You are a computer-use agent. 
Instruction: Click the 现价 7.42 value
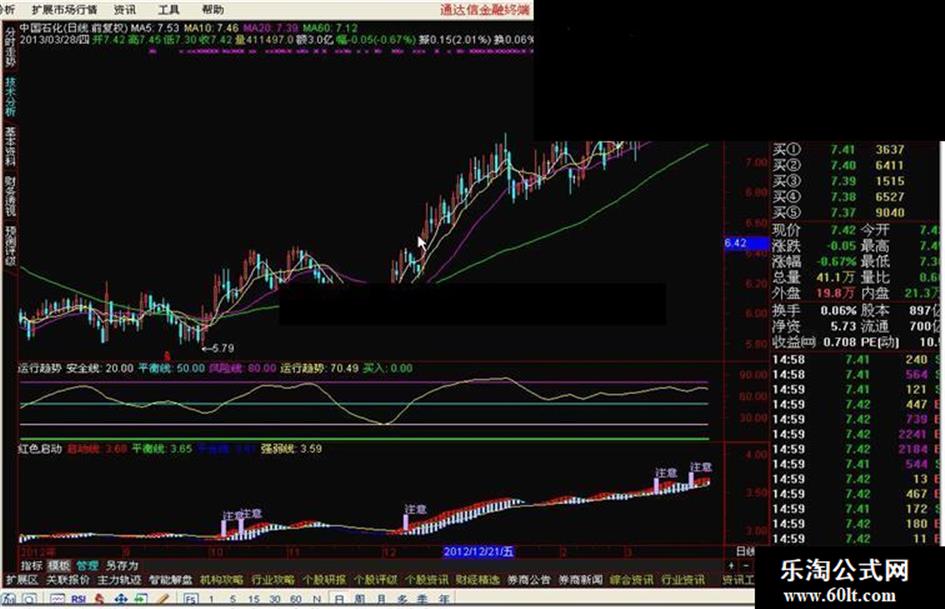pos(843,230)
